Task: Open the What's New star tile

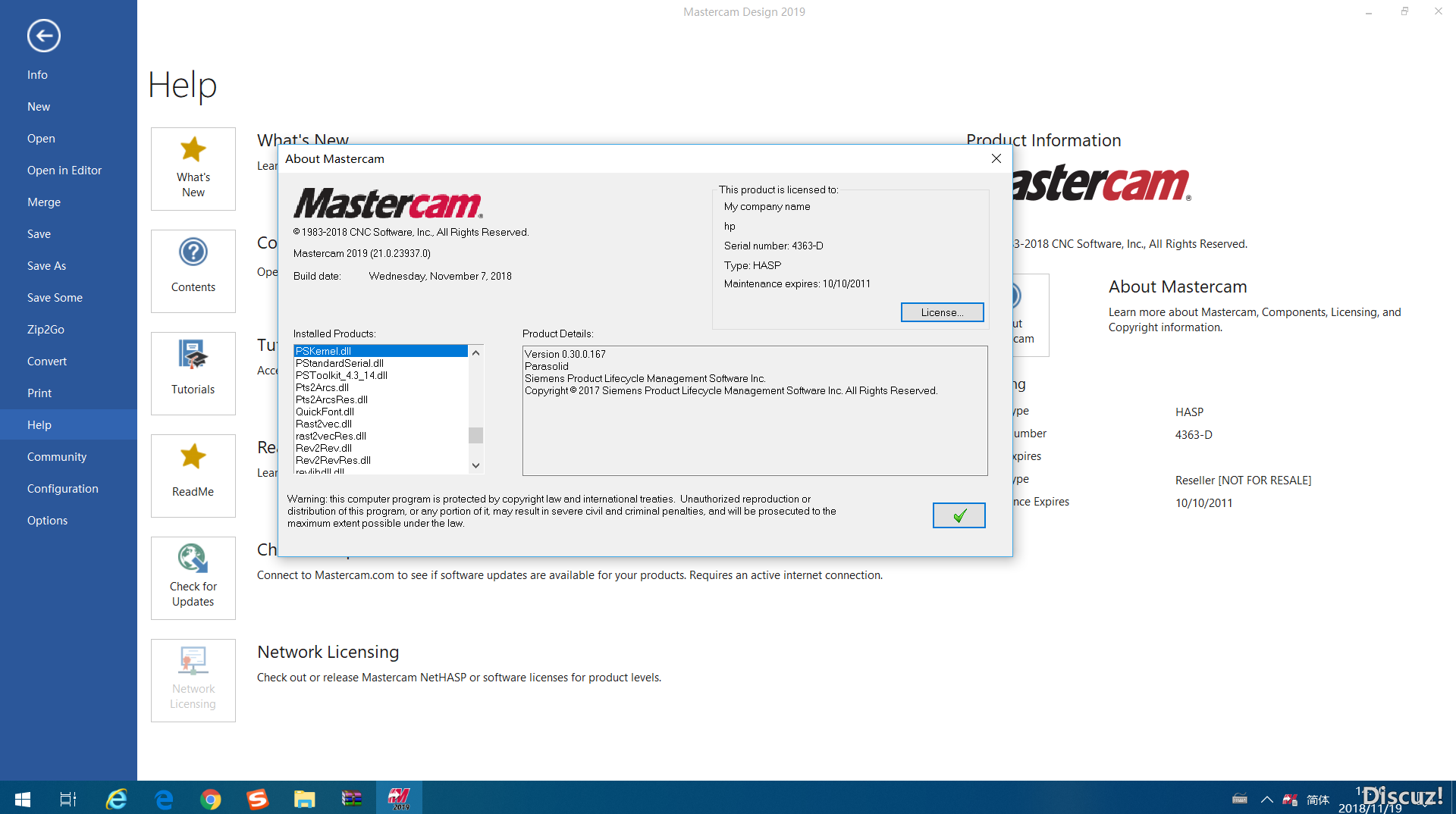Action: (x=193, y=169)
